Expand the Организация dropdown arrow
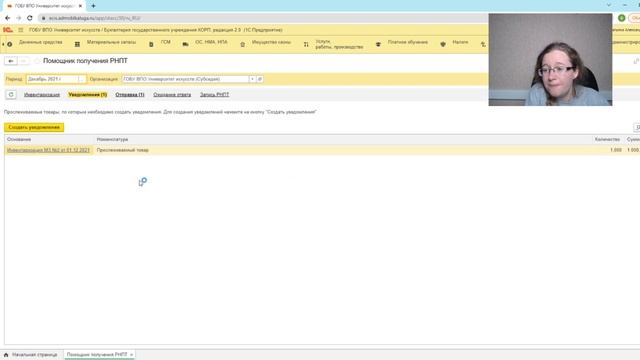The height and width of the screenshot is (360, 640). [x=252, y=79]
